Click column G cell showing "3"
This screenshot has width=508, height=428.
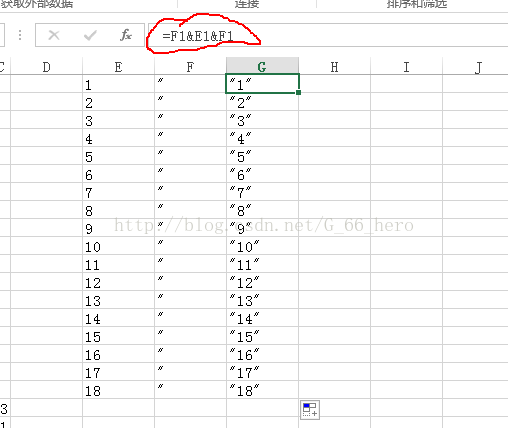pyautogui.click(x=262, y=120)
